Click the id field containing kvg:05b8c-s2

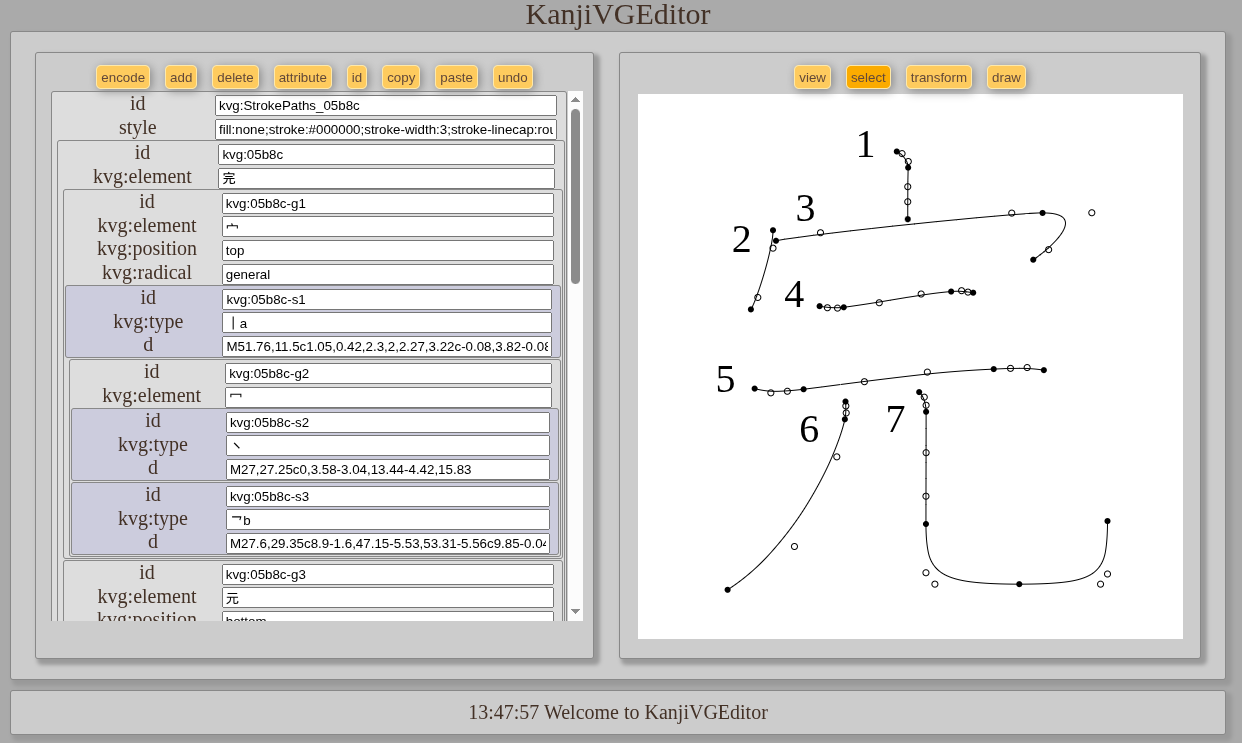pyautogui.click(x=388, y=422)
